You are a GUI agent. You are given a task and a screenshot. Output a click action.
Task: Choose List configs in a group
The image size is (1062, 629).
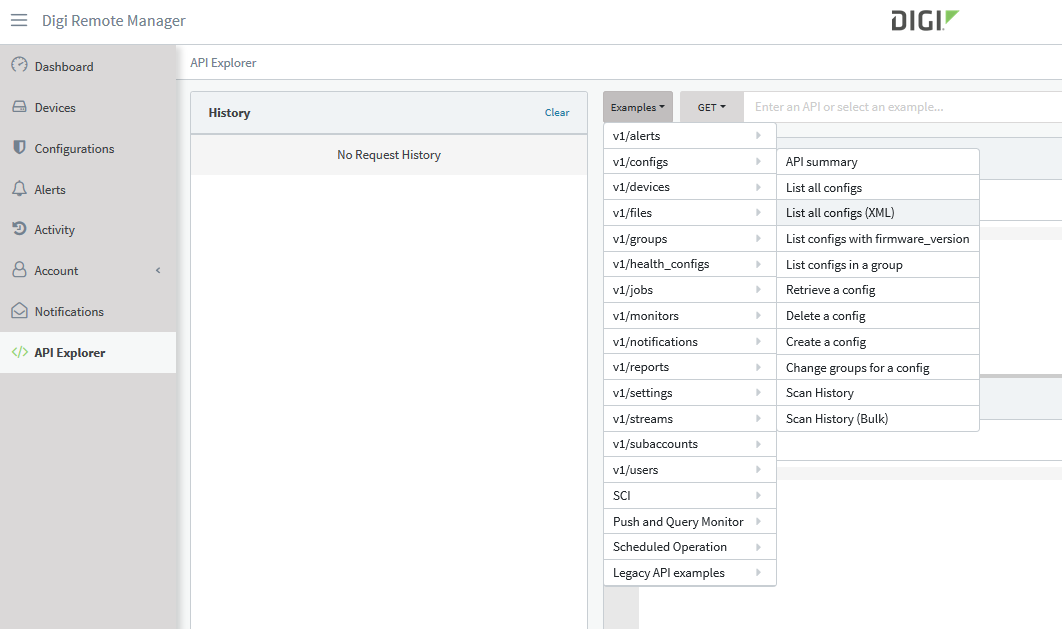click(x=878, y=265)
